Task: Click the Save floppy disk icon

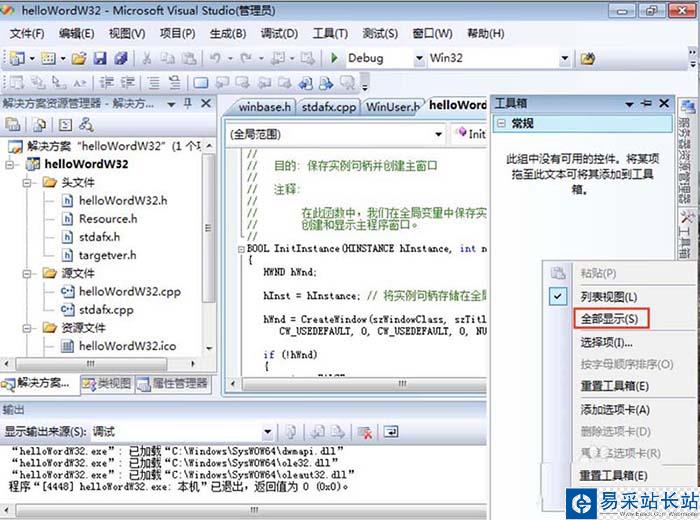Action: click(x=100, y=58)
